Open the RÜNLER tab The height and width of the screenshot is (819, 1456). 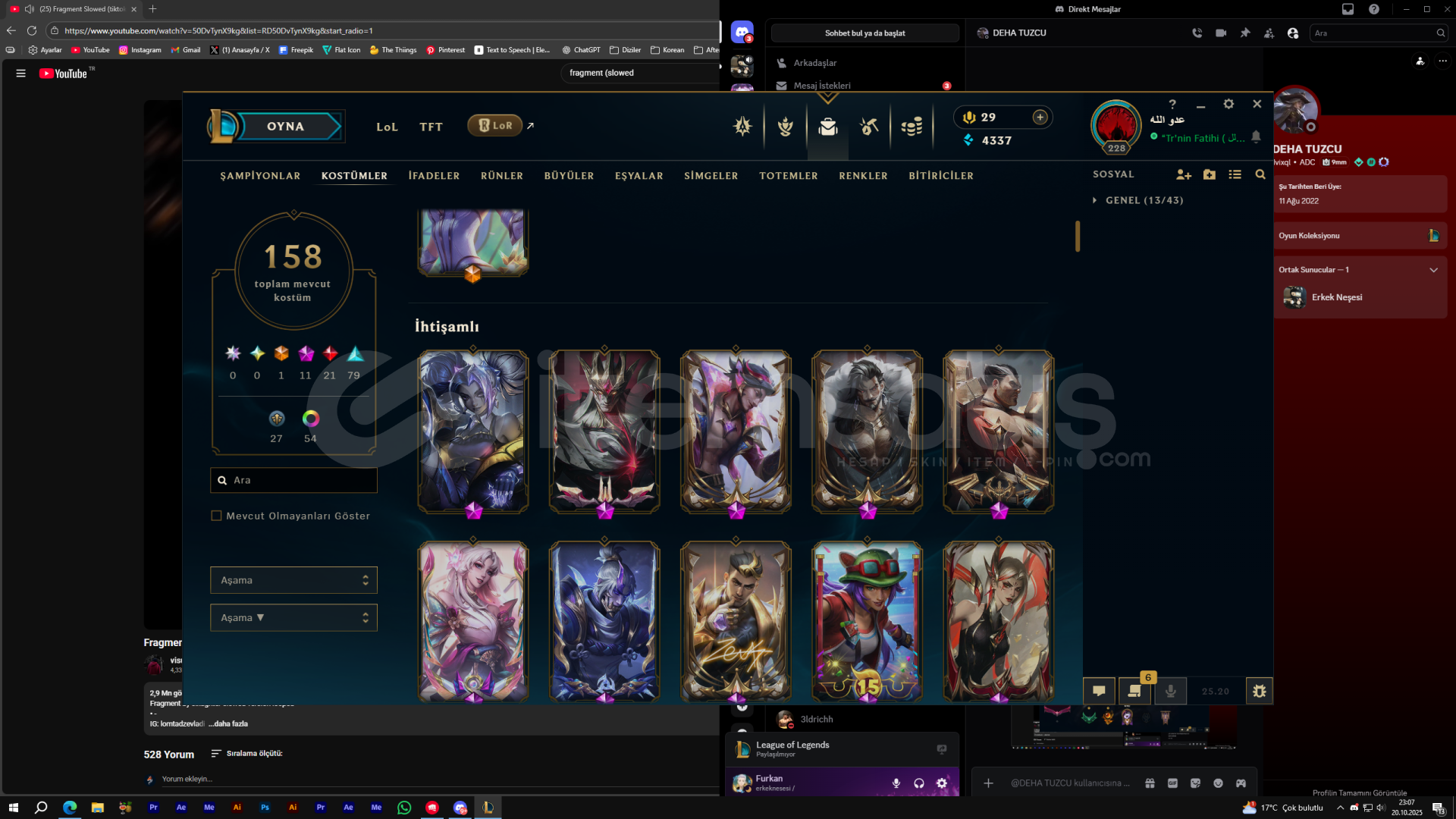(x=501, y=176)
